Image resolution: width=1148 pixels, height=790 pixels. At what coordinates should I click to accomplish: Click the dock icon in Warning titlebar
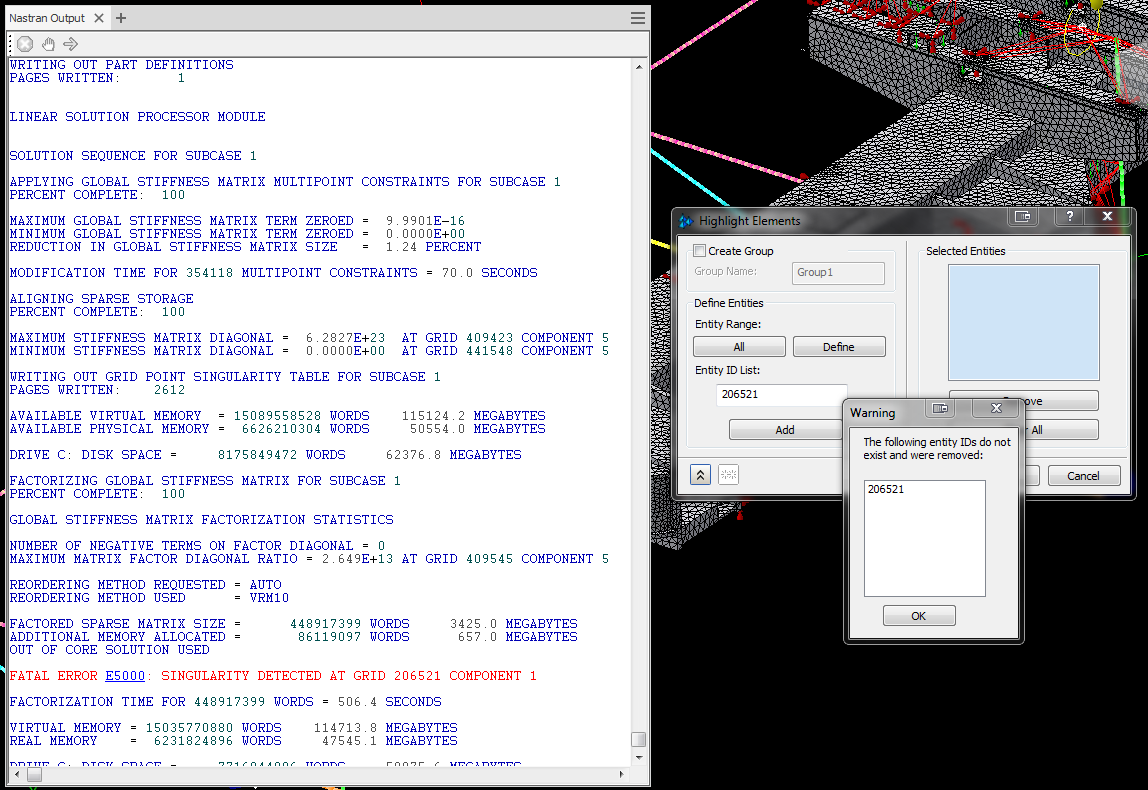tap(939, 408)
